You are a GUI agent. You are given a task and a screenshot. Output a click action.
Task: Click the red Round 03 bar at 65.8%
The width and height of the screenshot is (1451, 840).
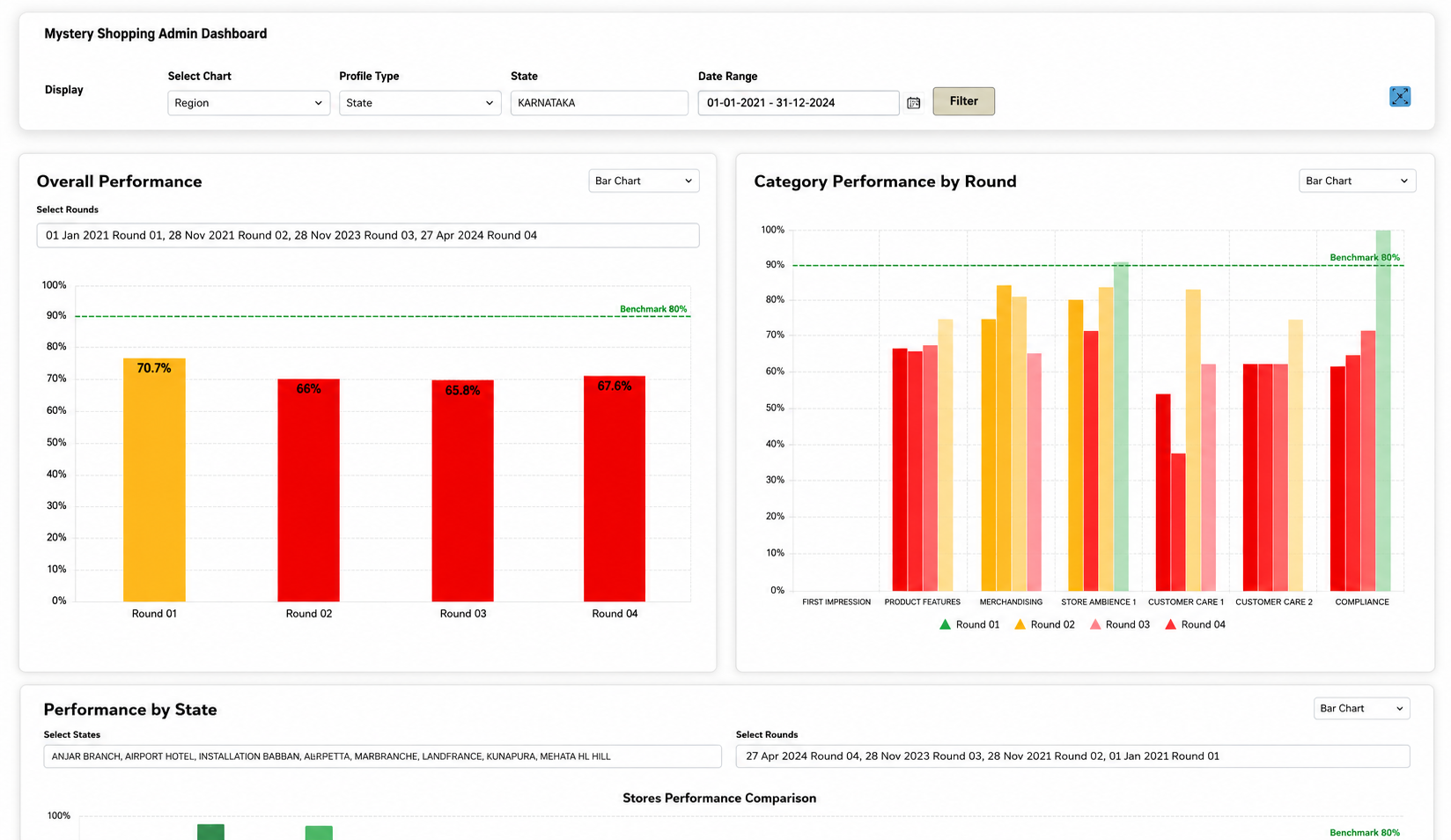(462, 491)
